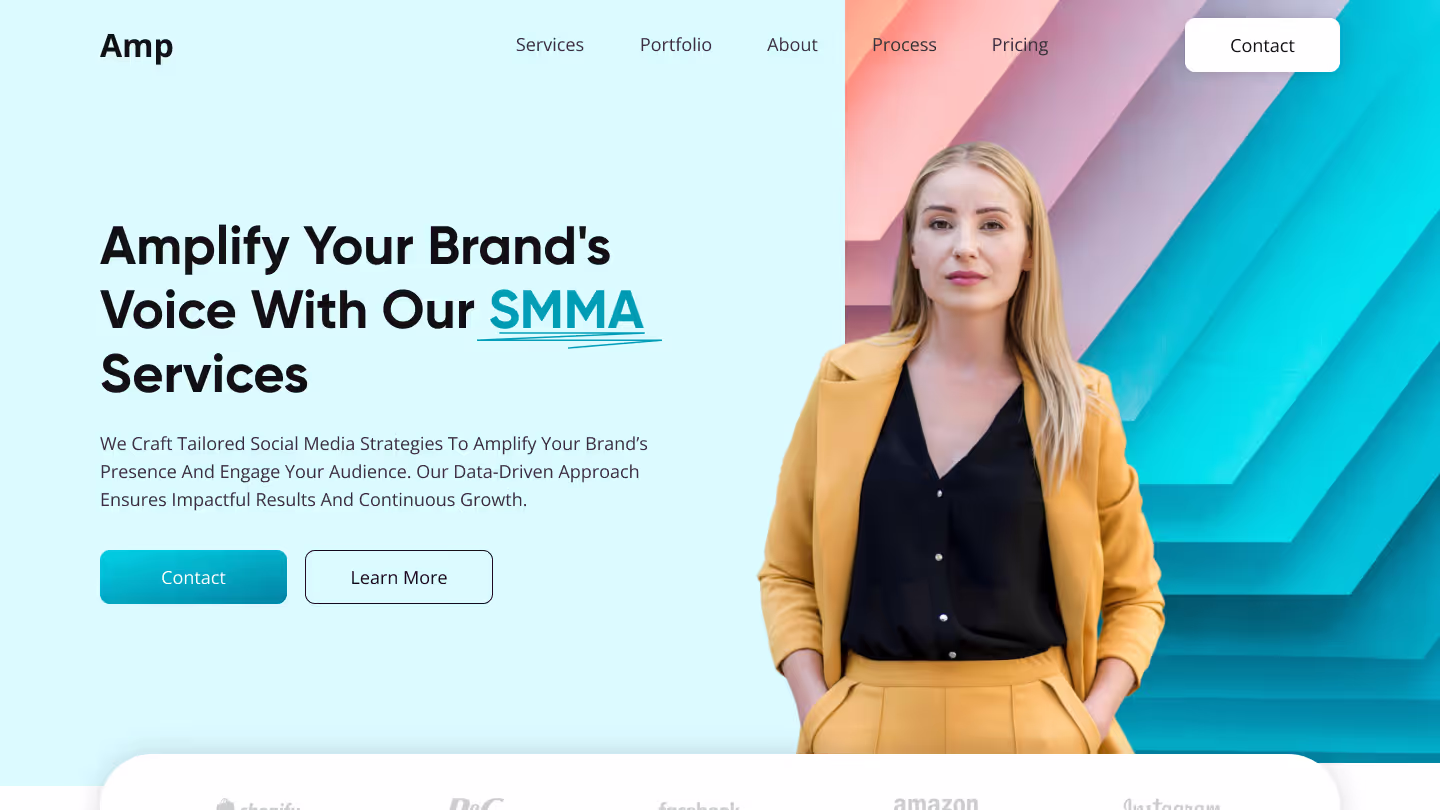Image resolution: width=1440 pixels, height=810 pixels.
Task: Open the Process nav item
Action: [x=904, y=45]
